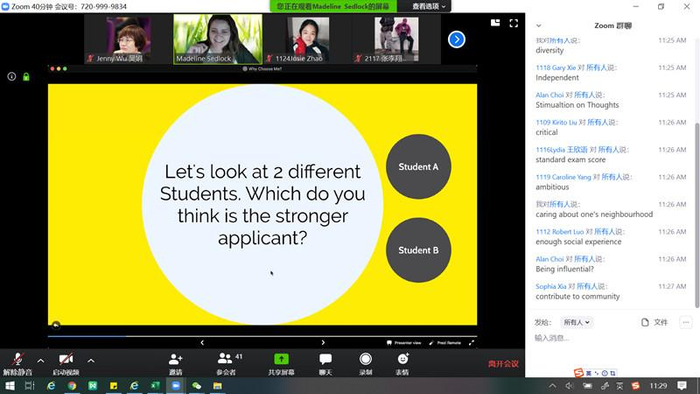Go to next slide arrow below presentation
Image resolution: width=700 pixels, height=394 pixels.
(x=323, y=343)
